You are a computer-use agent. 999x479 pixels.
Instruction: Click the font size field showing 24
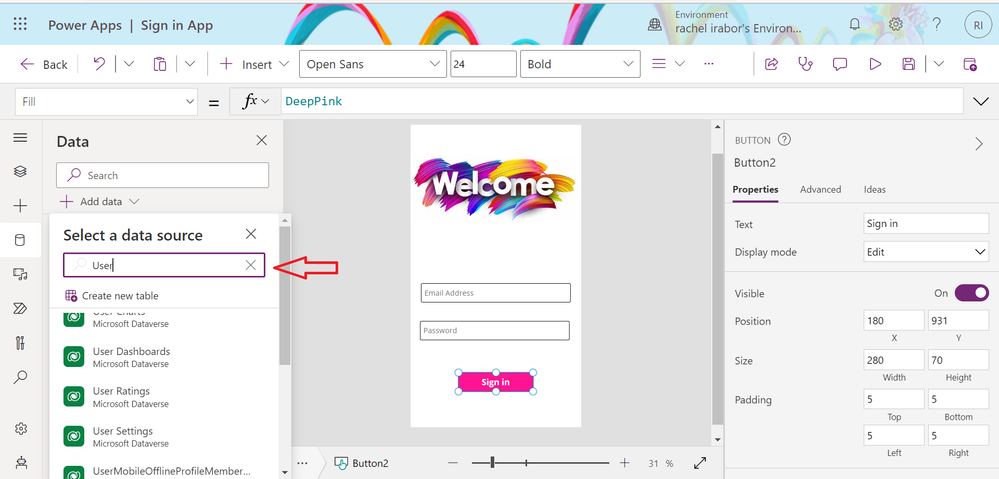pyautogui.click(x=483, y=64)
